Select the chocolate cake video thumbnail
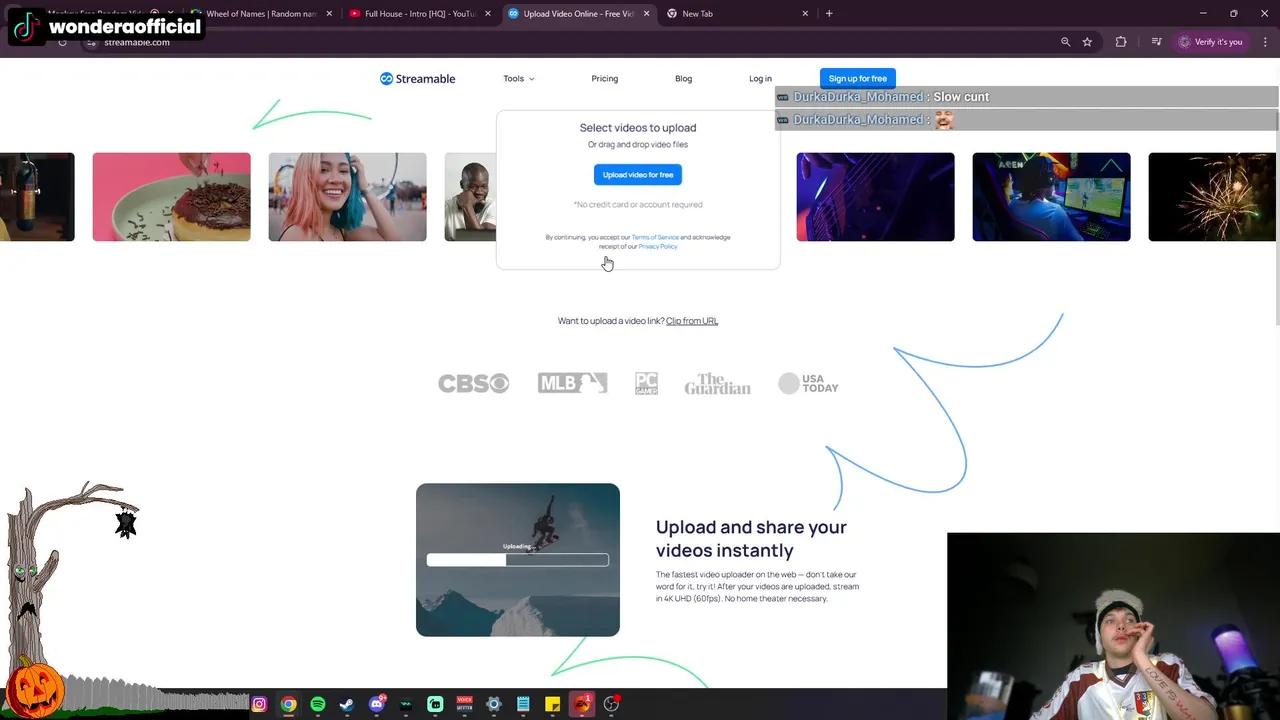Image resolution: width=1280 pixels, height=720 pixels. (x=171, y=197)
